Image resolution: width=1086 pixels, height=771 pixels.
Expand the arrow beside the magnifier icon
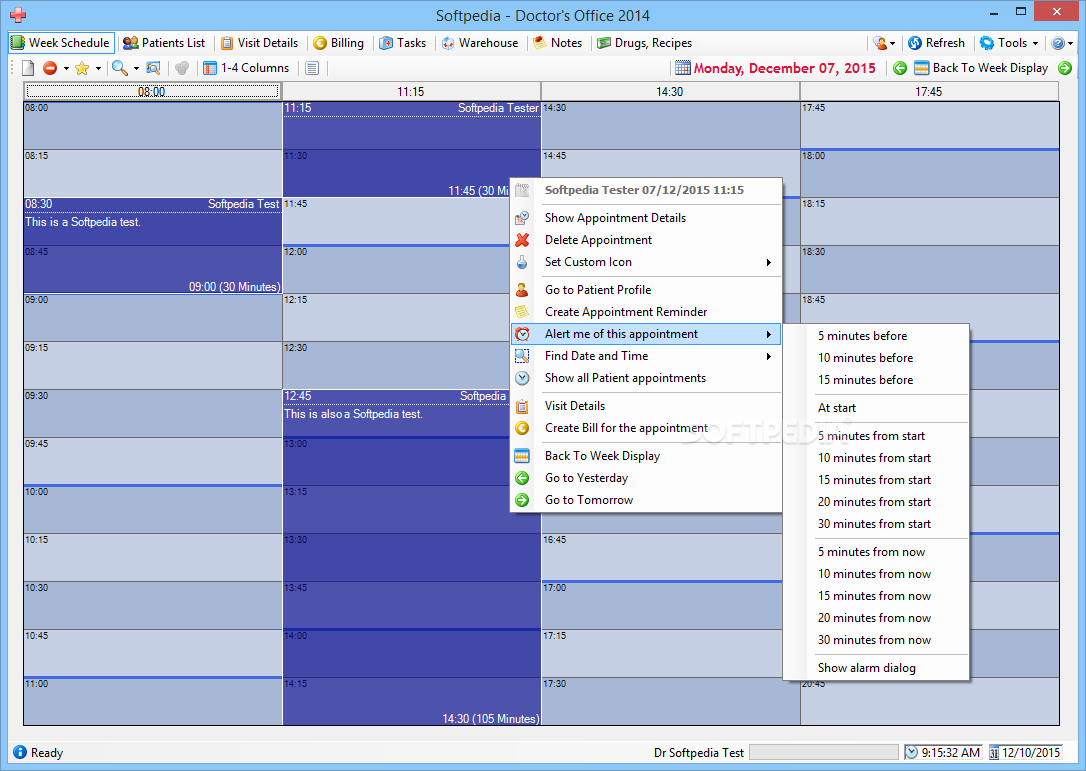(136, 68)
